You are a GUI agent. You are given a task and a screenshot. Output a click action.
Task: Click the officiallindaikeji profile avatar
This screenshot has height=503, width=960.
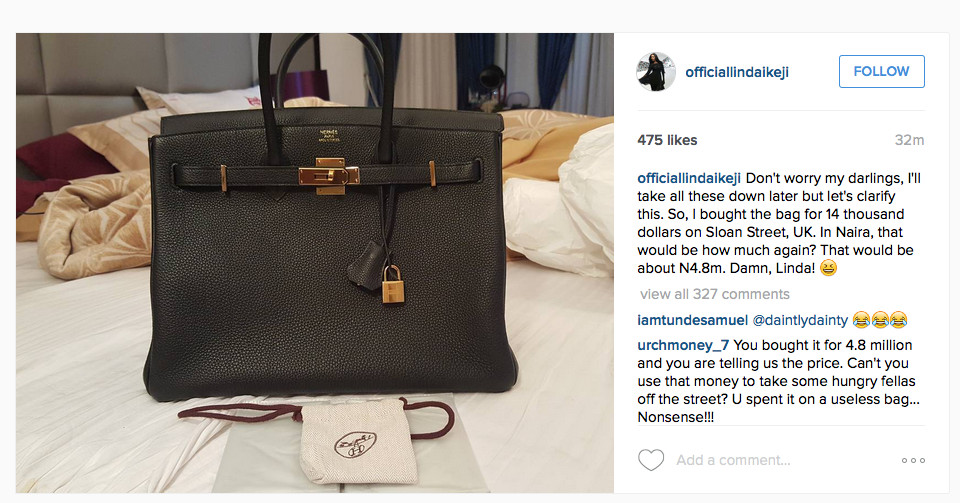(x=656, y=72)
